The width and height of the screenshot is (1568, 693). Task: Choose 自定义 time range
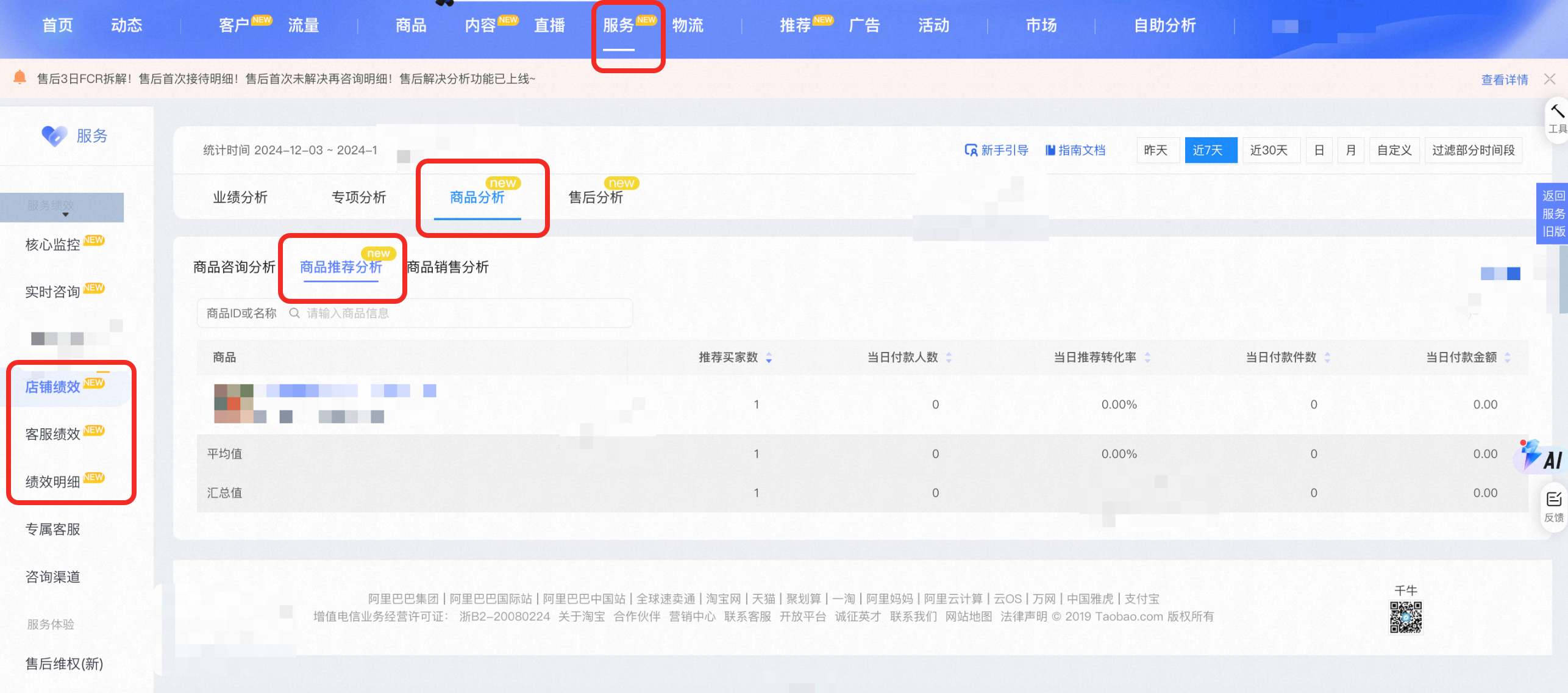coord(1394,150)
